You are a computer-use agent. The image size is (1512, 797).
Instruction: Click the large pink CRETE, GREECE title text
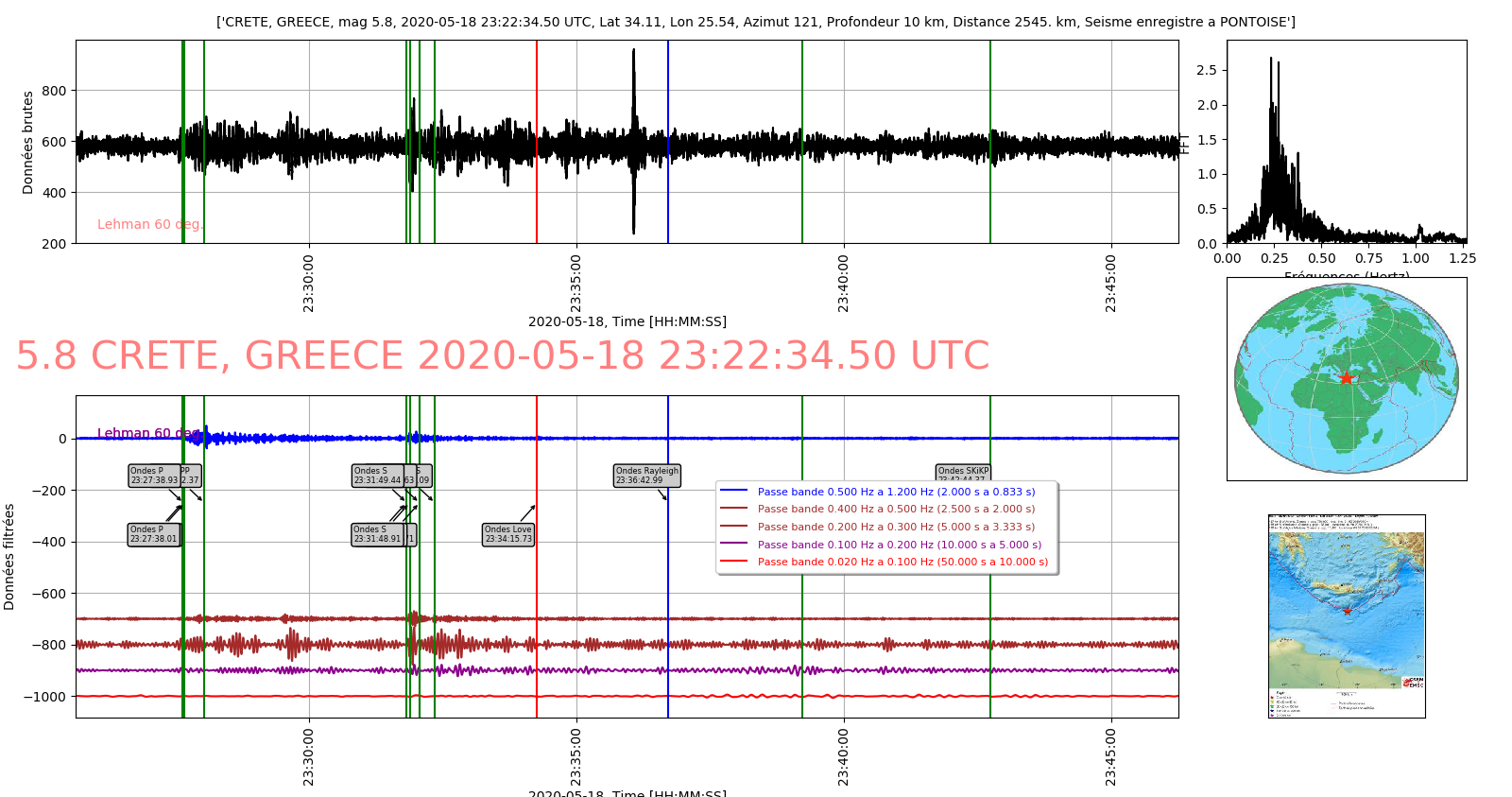[x=502, y=356]
